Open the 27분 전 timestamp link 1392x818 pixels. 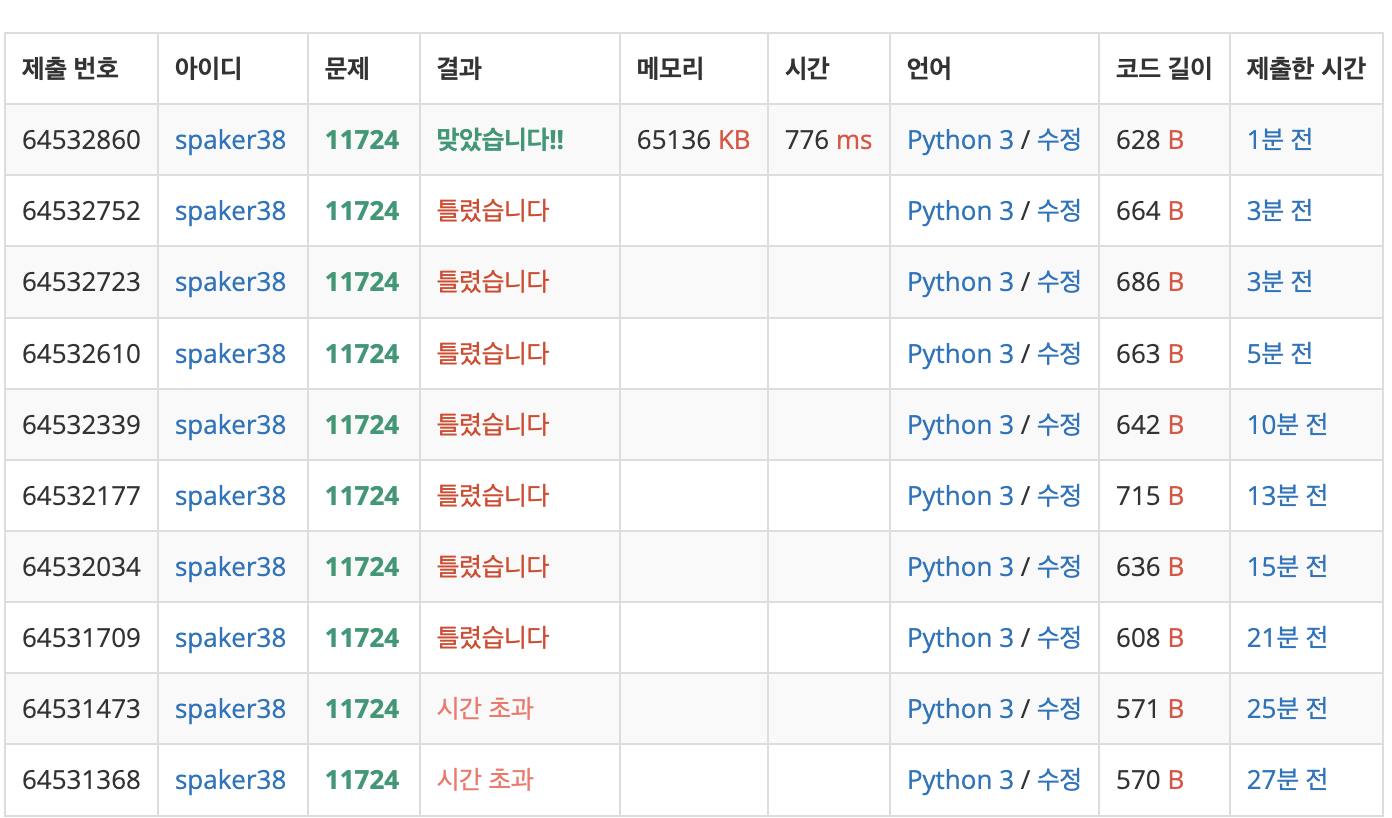[1286, 779]
